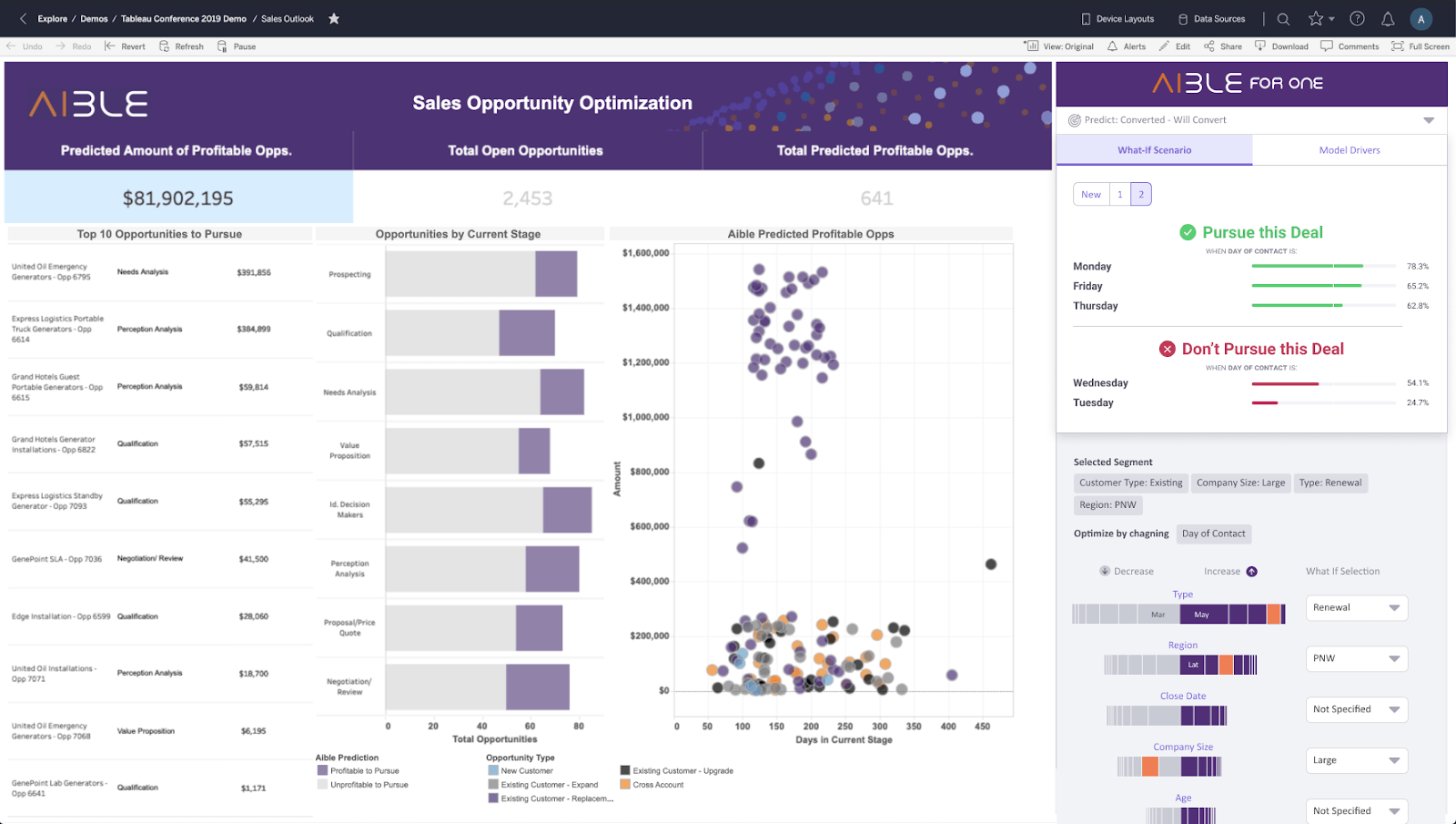Click the search magnifier icon
This screenshot has height=824, width=1456.
[1283, 19]
